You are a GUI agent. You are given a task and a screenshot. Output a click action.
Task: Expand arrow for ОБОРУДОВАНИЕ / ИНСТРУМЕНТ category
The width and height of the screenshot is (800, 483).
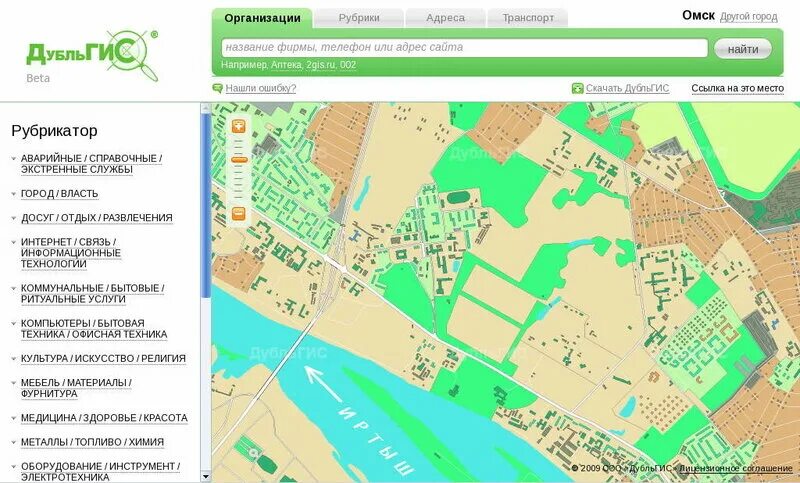pos(14,466)
